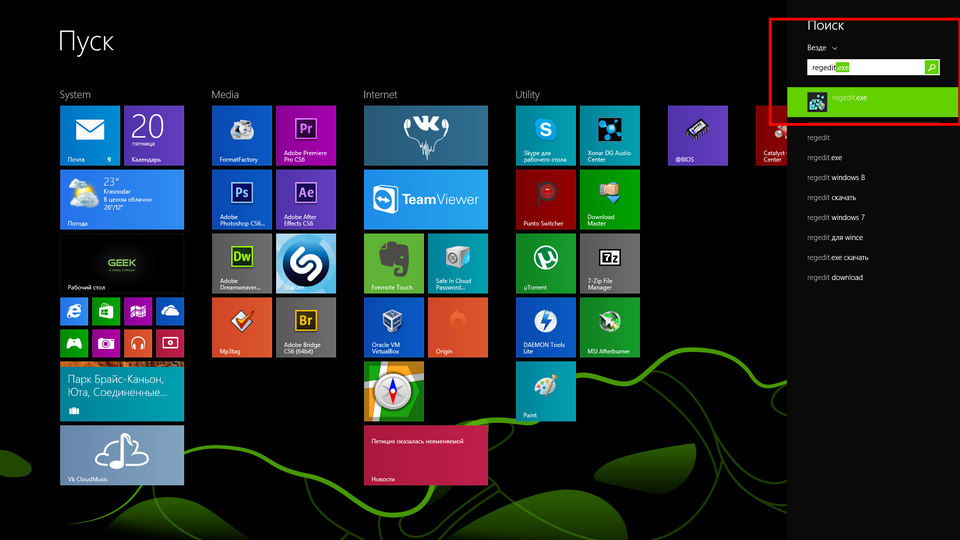Open the Catalyst Control Center tile
The height and width of the screenshot is (540, 960).
[771, 135]
